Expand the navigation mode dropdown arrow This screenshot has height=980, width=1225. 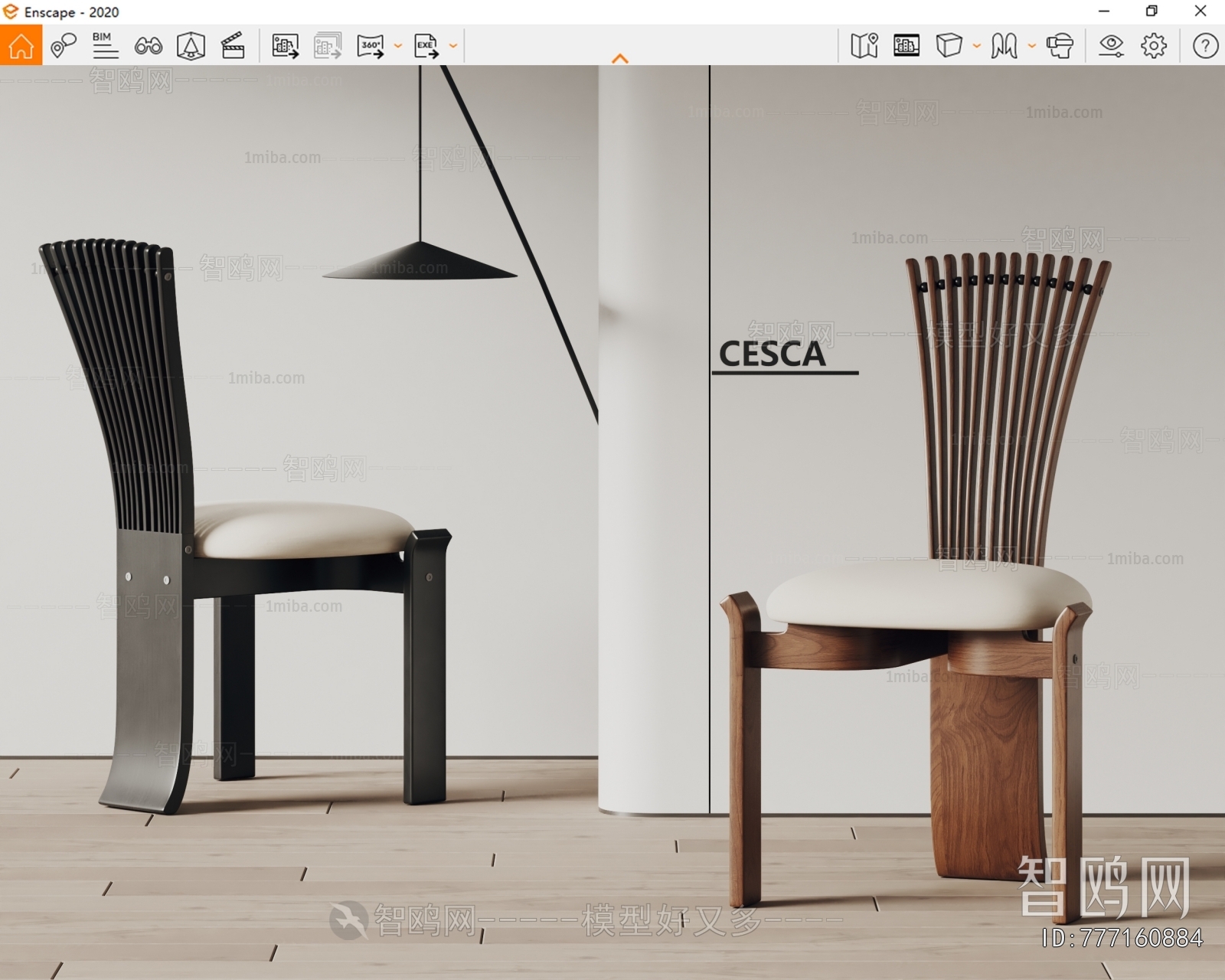(1031, 46)
